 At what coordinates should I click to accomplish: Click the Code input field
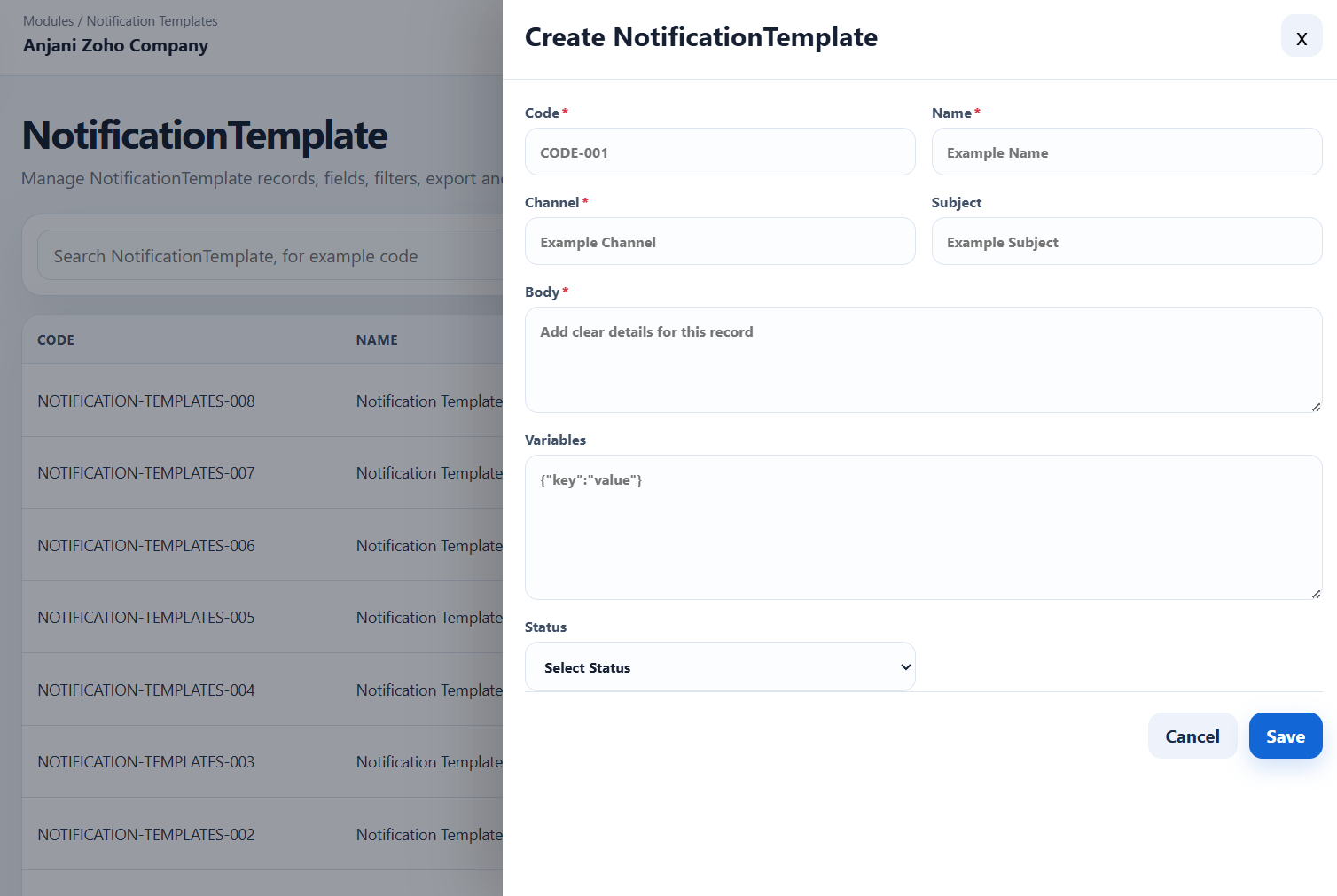point(720,152)
